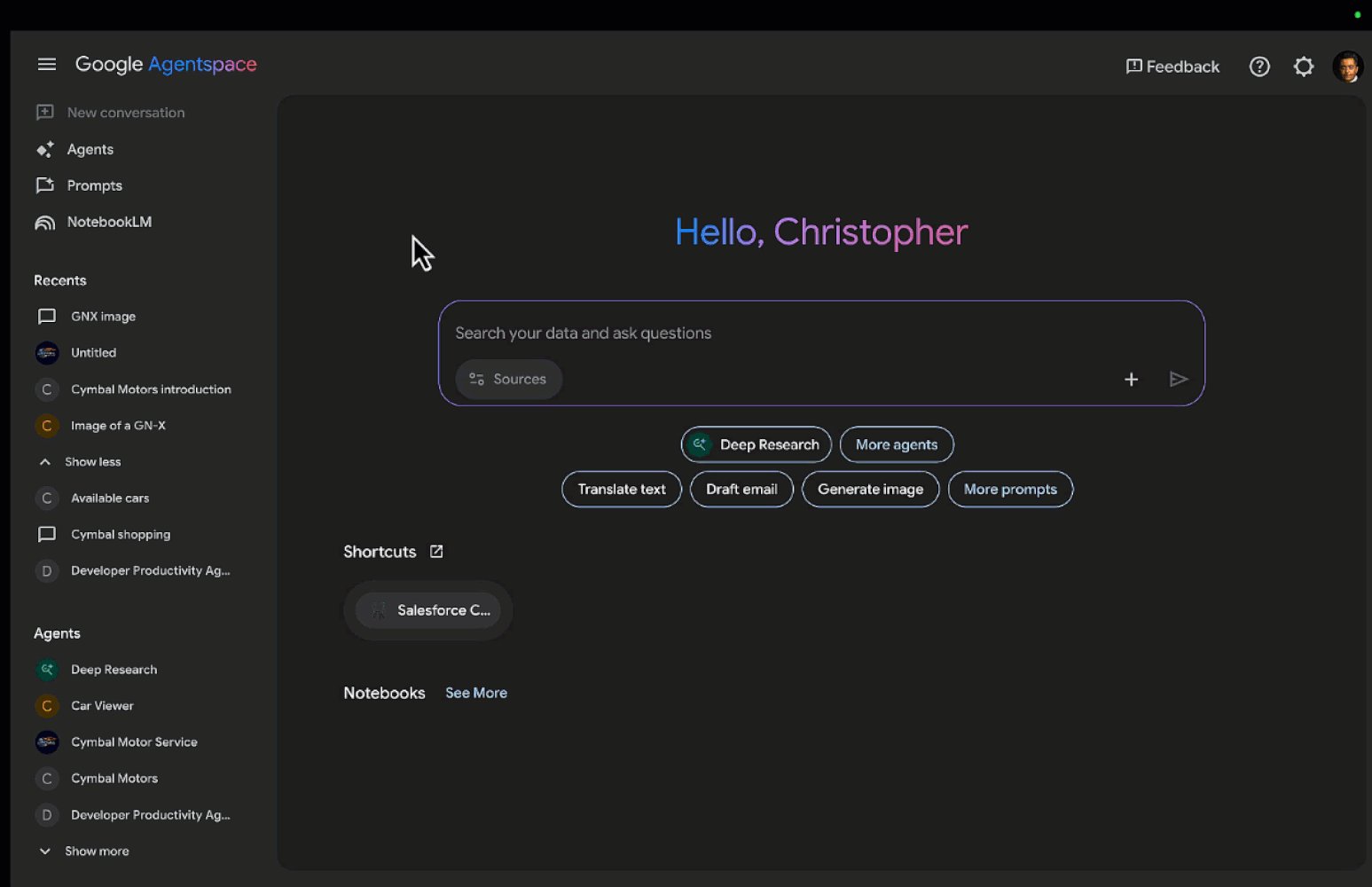Open the More agents chip
Screen dimensions: 1372x887
pos(897,444)
